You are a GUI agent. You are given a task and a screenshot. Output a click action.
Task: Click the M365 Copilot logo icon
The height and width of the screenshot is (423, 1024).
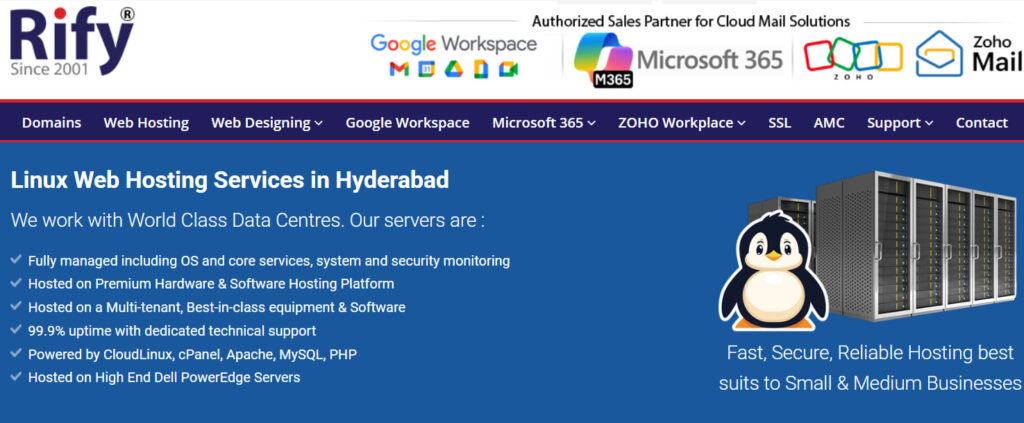(603, 60)
